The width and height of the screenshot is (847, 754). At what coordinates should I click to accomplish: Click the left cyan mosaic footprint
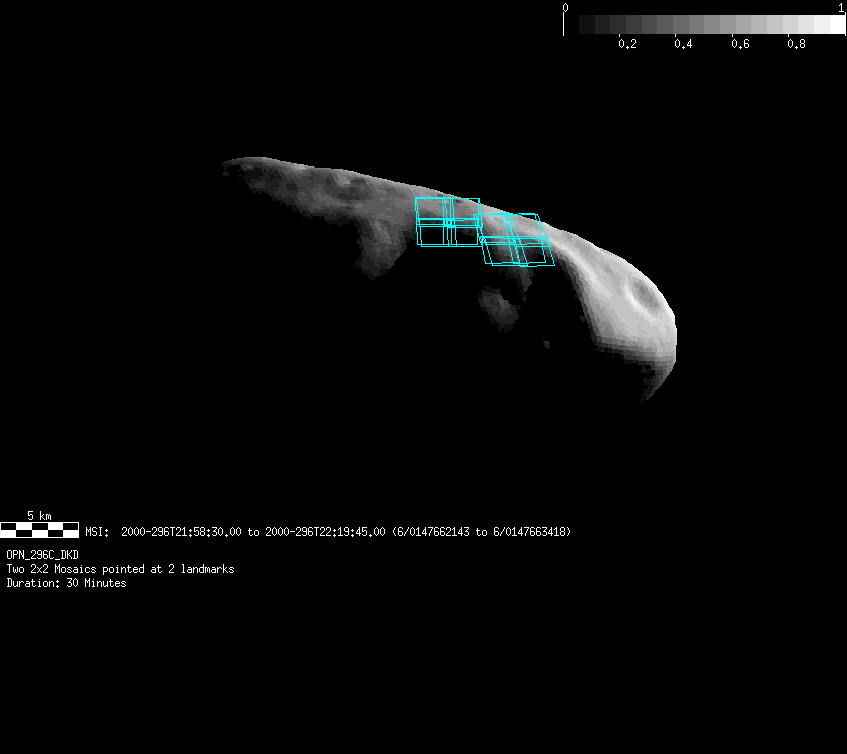(x=447, y=222)
